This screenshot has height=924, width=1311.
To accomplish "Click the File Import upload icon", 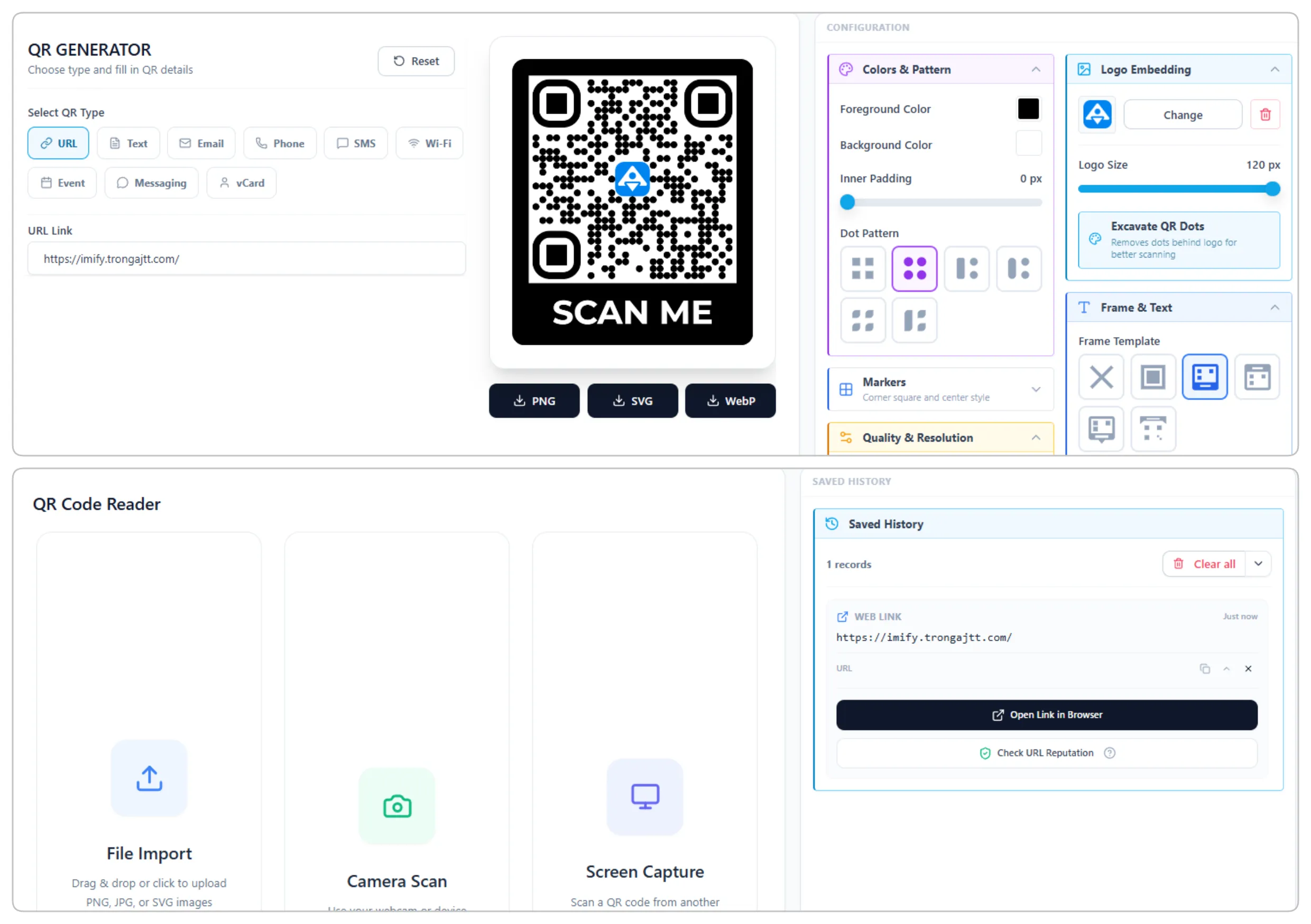I will 149,778.
